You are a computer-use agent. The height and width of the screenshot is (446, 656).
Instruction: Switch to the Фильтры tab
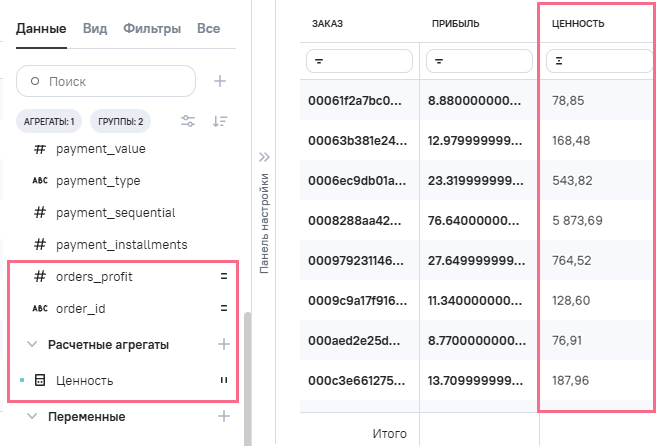152,29
